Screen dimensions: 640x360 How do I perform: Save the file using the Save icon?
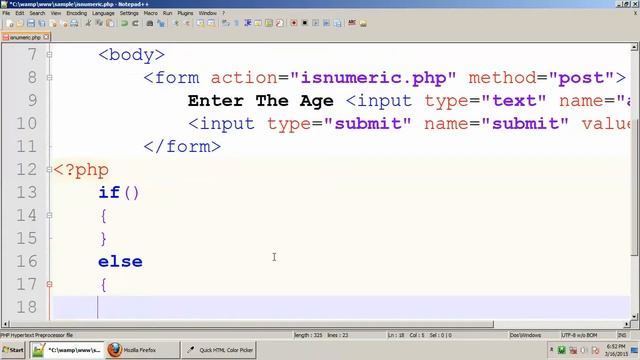pyautogui.click(x=31, y=23)
